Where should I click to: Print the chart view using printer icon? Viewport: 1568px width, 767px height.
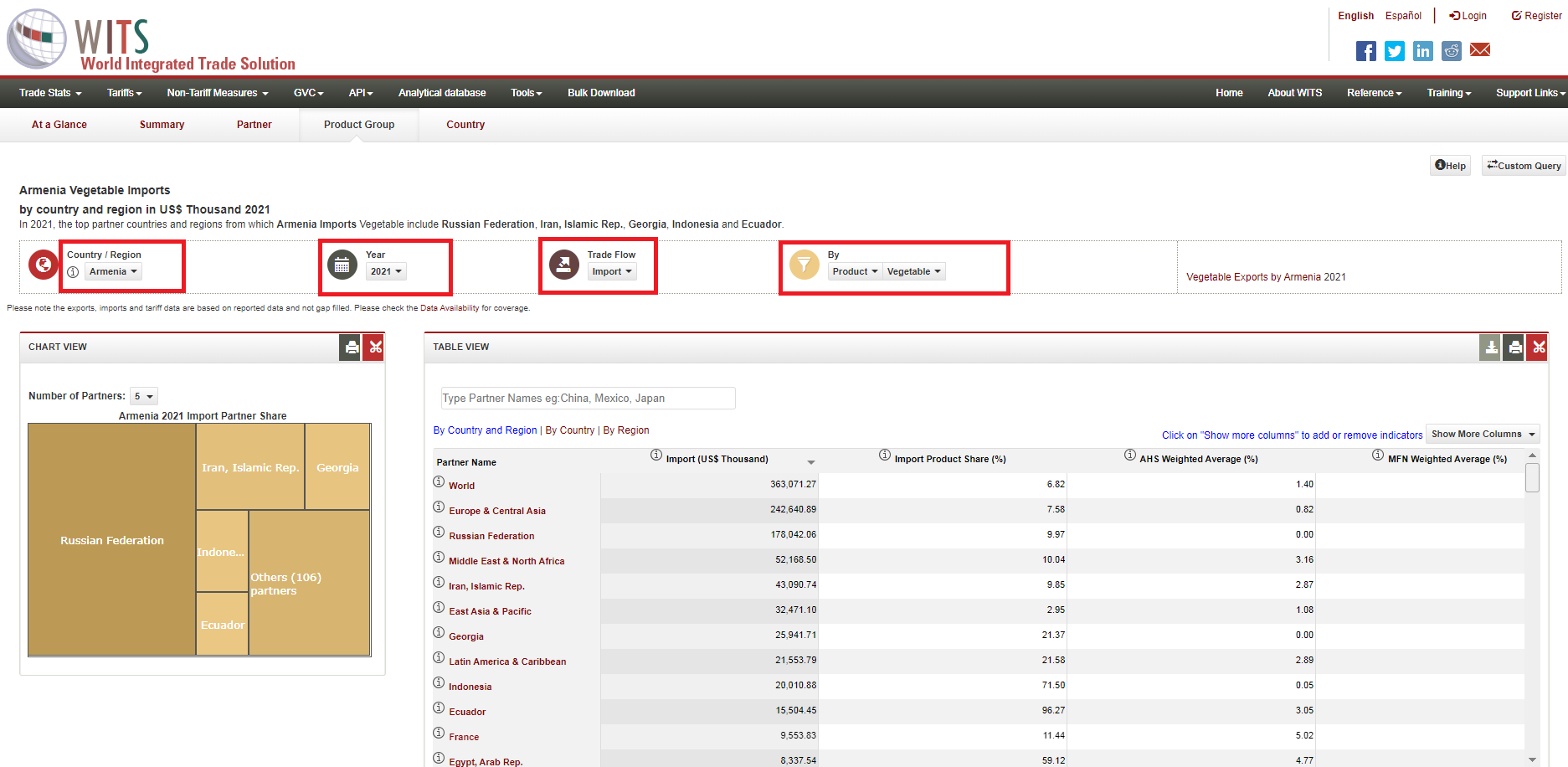point(351,347)
